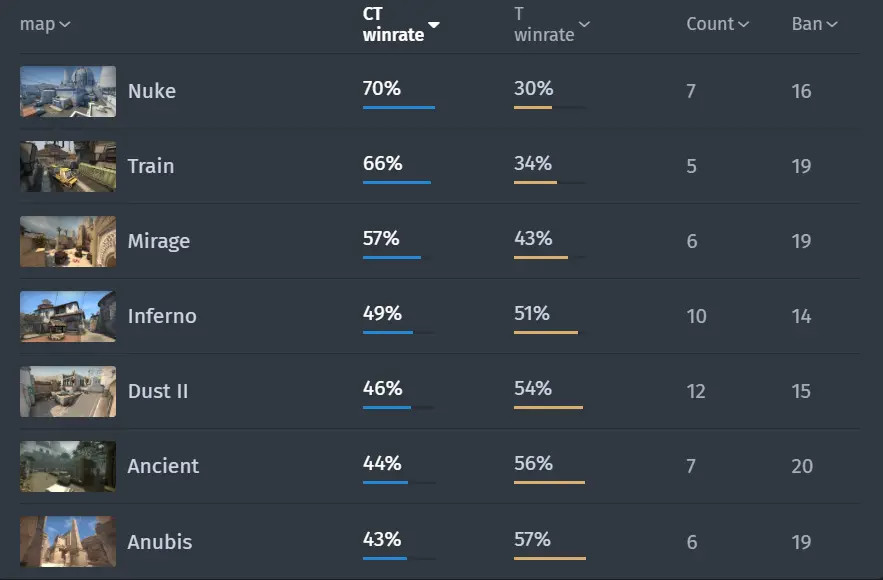Open the Anubis map thumbnail
Viewport: 883px width, 580px height.
tap(68, 542)
